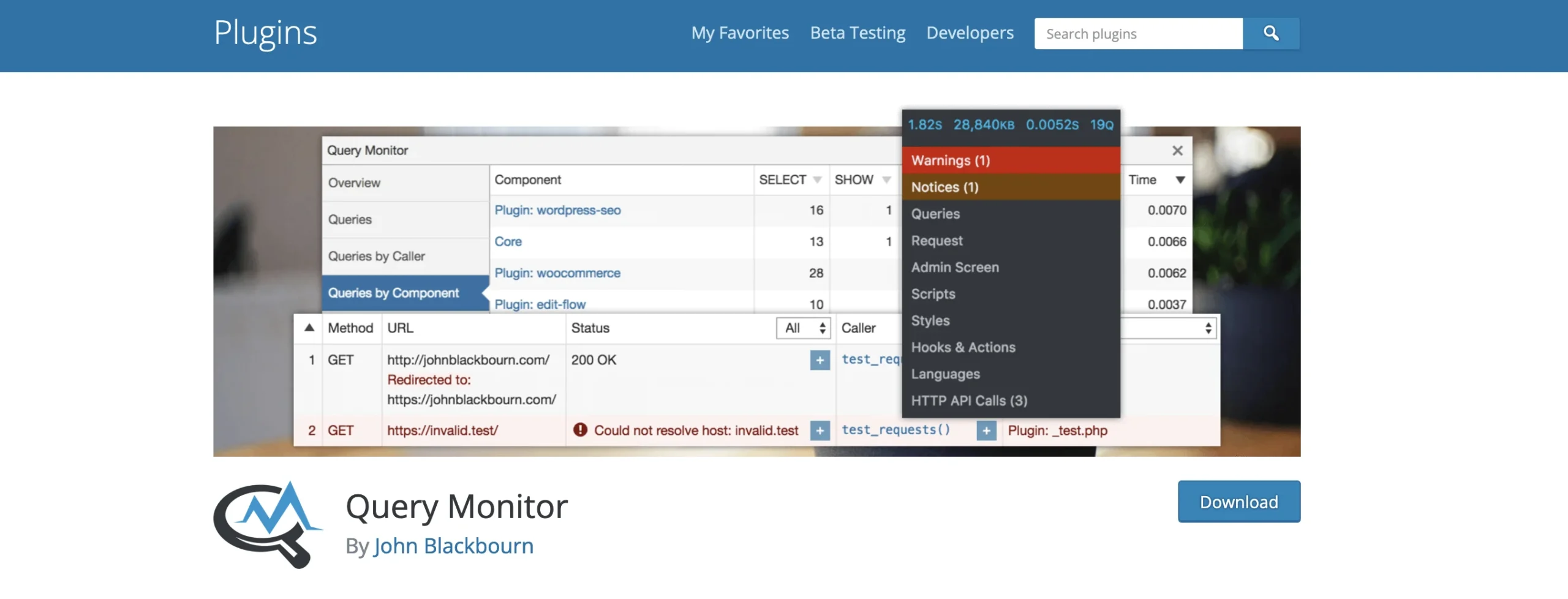Focus the Search plugins field
This screenshot has height=599, width=1568.
coord(1139,34)
